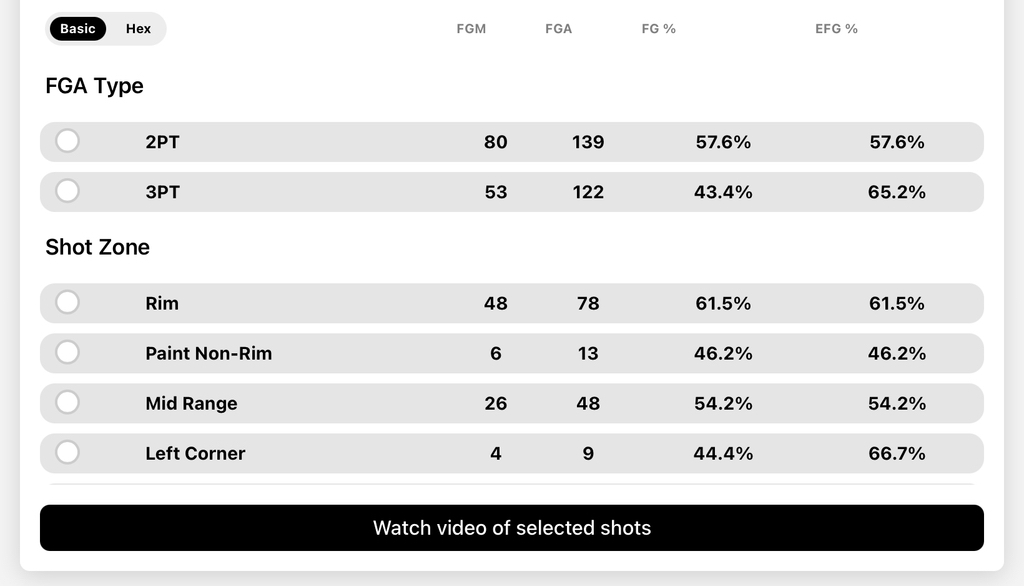Click the EFG % column header

(836, 29)
